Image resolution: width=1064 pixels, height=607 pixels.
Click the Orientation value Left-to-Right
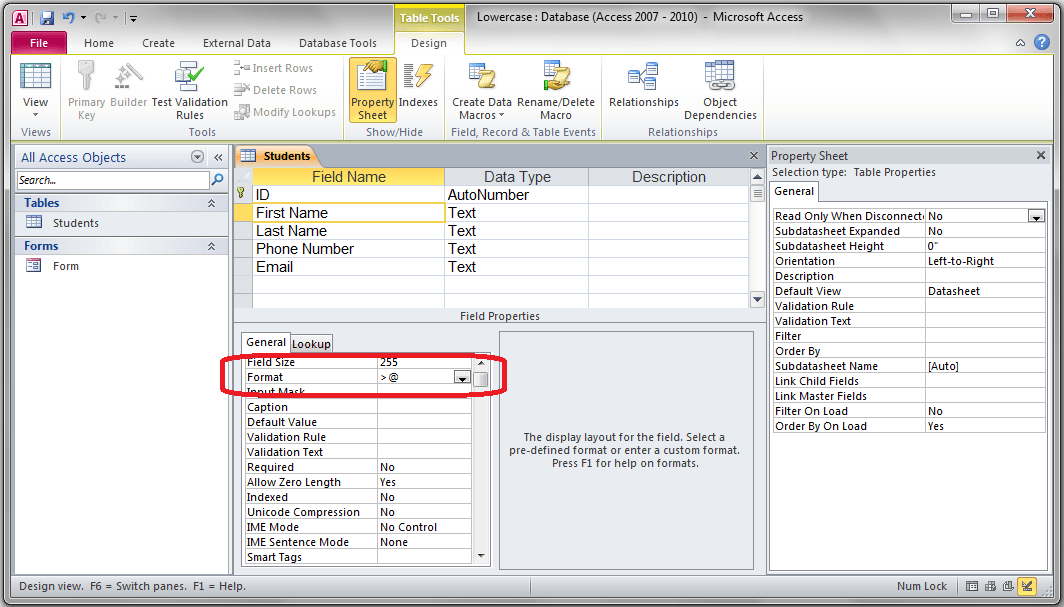point(985,261)
